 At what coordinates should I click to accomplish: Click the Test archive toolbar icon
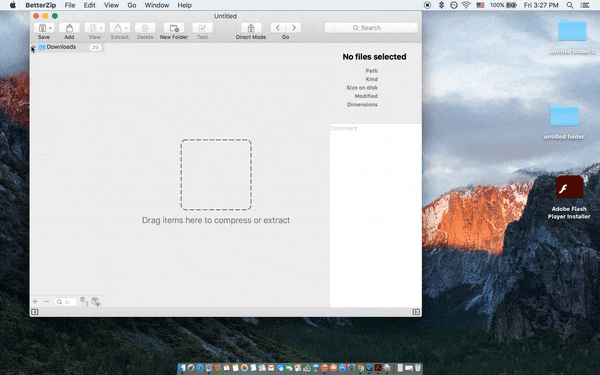pos(202,28)
